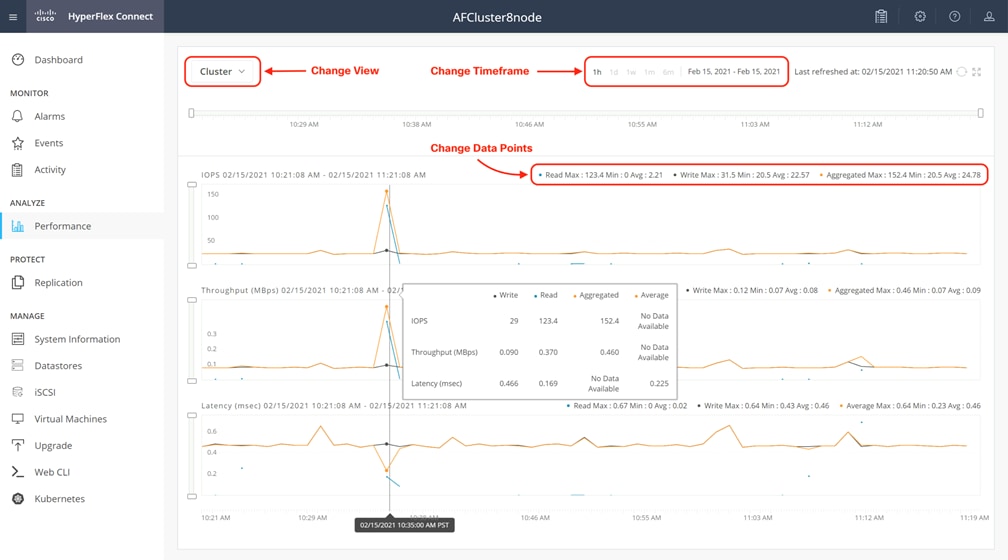Open the Feb 15, 2021 date range picker
The height and width of the screenshot is (560, 1008).
tap(734, 71)
